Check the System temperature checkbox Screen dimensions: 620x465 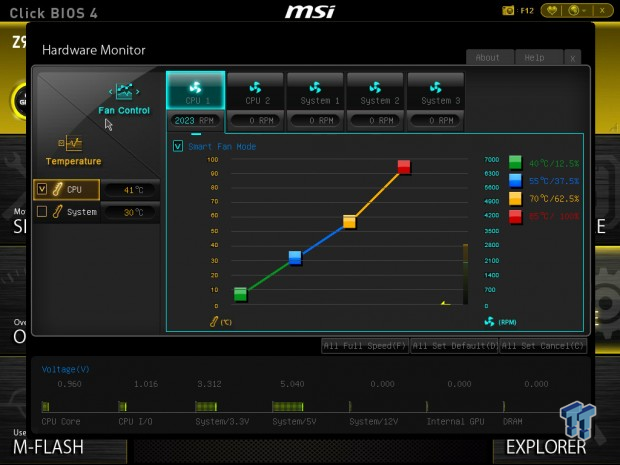pos(42,212)
